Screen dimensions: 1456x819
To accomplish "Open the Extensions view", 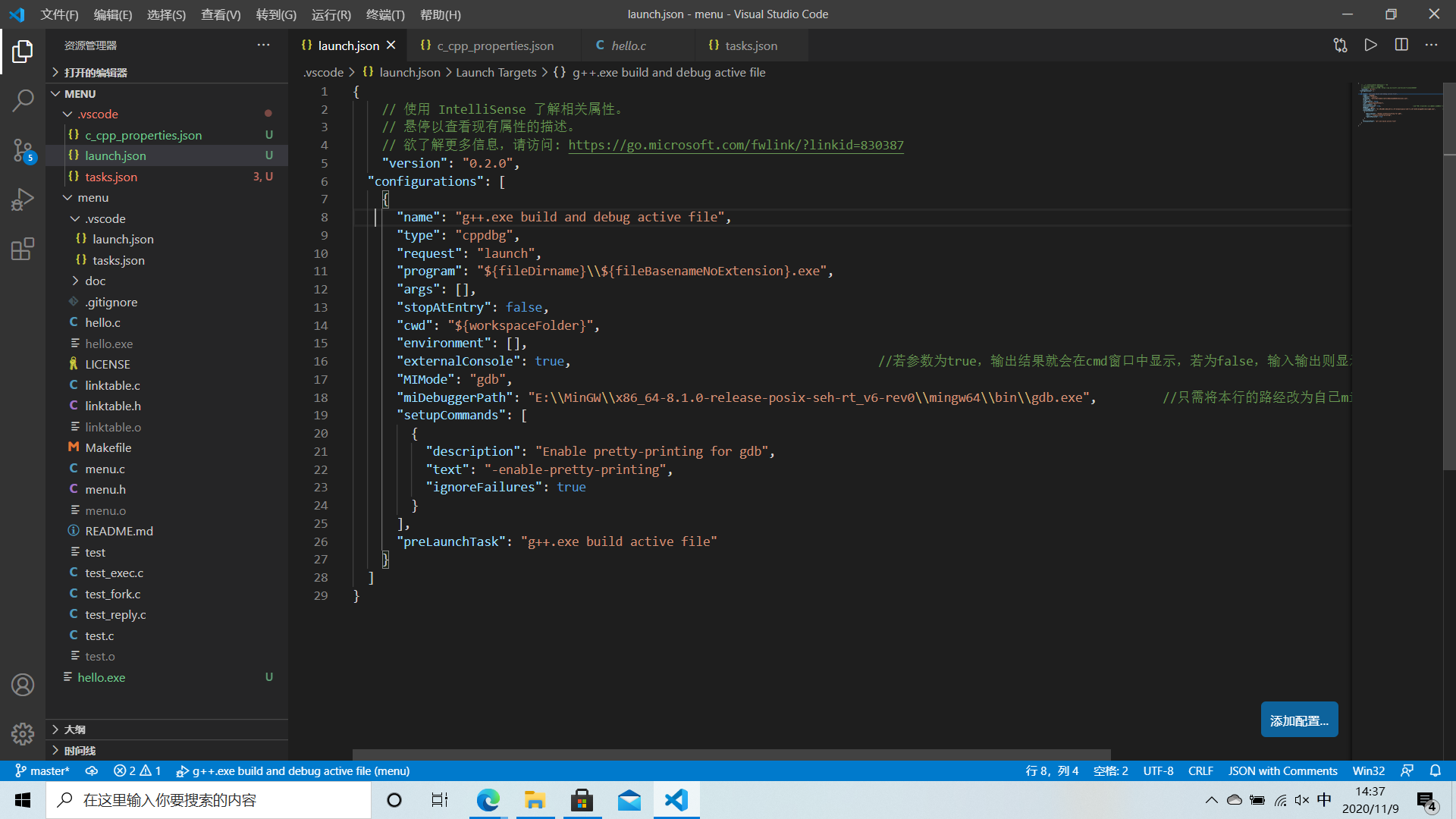I will (23, 249).
